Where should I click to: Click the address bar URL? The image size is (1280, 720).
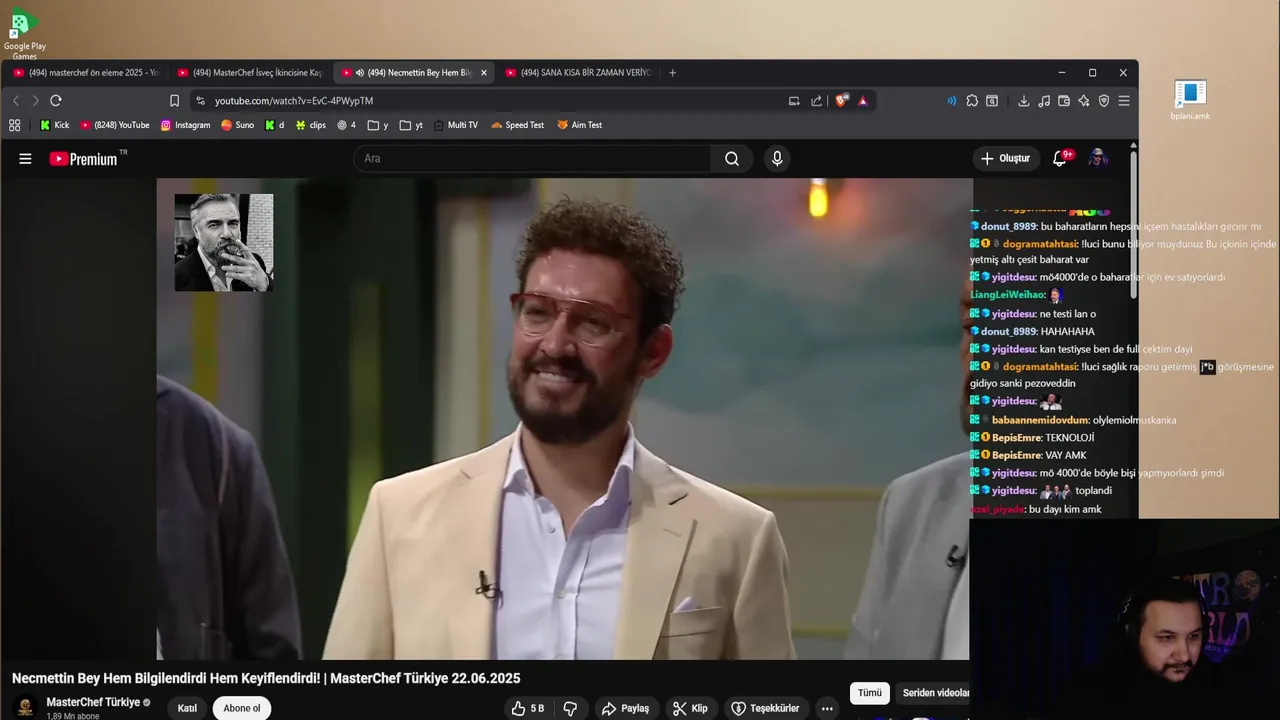[294, 101]
